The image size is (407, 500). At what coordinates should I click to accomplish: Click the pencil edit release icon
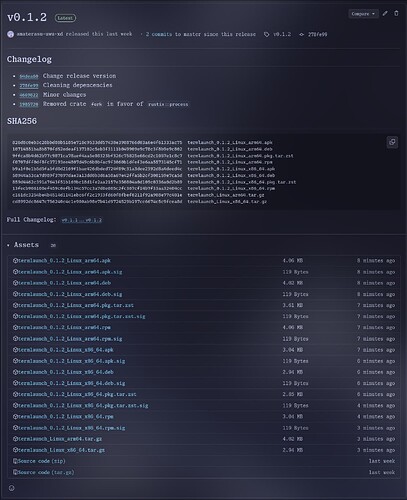pos(385,14)
